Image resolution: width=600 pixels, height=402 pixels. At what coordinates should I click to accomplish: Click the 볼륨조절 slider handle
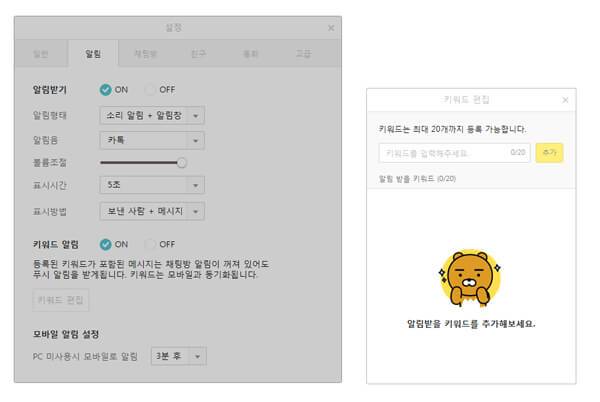[182, 163]
